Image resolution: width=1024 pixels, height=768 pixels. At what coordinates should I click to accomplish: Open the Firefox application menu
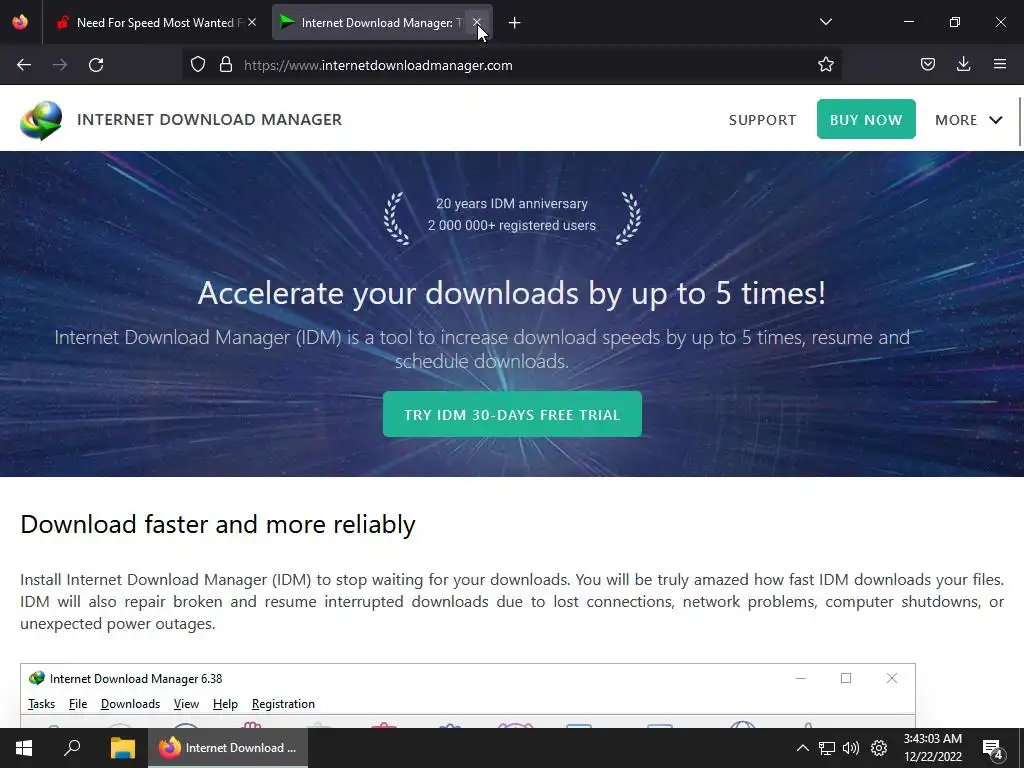click(x=1000, y=65)
